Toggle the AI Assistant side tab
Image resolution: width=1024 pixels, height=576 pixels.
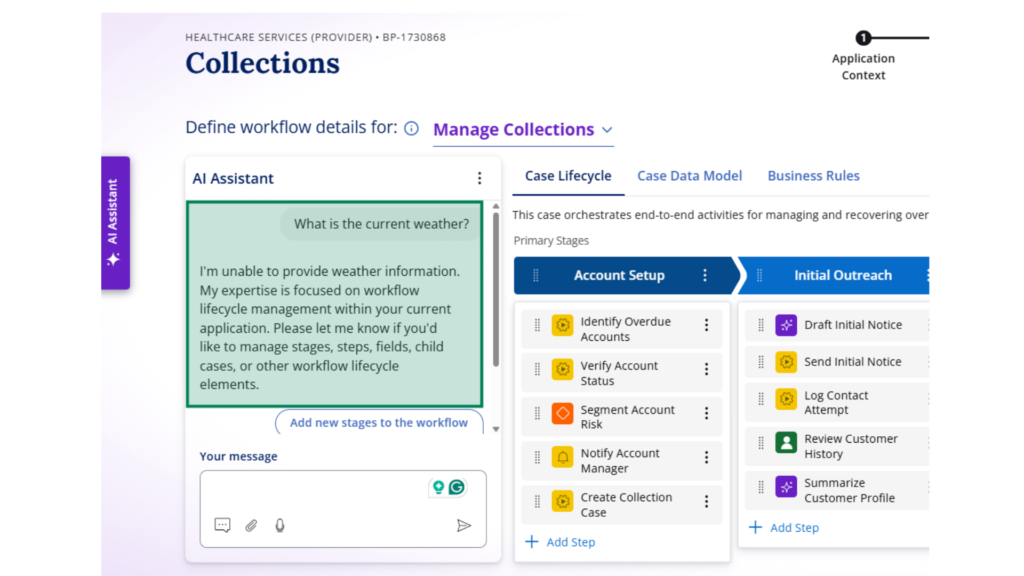click(115, 223)
